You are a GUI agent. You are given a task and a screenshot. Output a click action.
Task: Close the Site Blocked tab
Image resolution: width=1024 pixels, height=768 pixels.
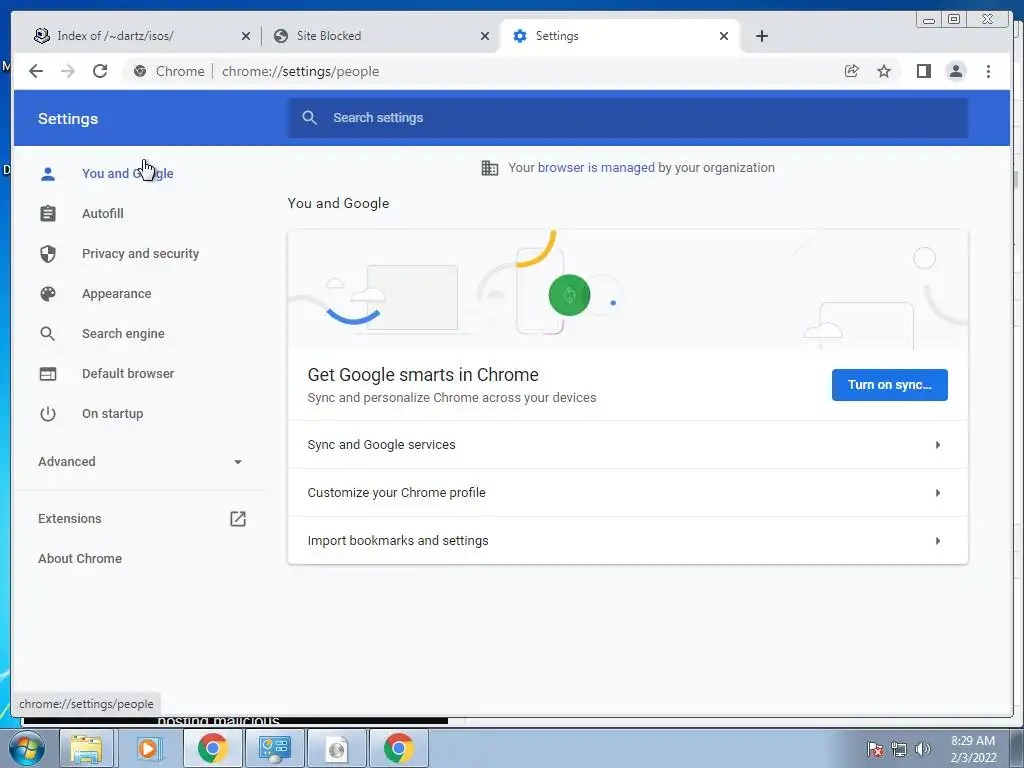[485, 36]
